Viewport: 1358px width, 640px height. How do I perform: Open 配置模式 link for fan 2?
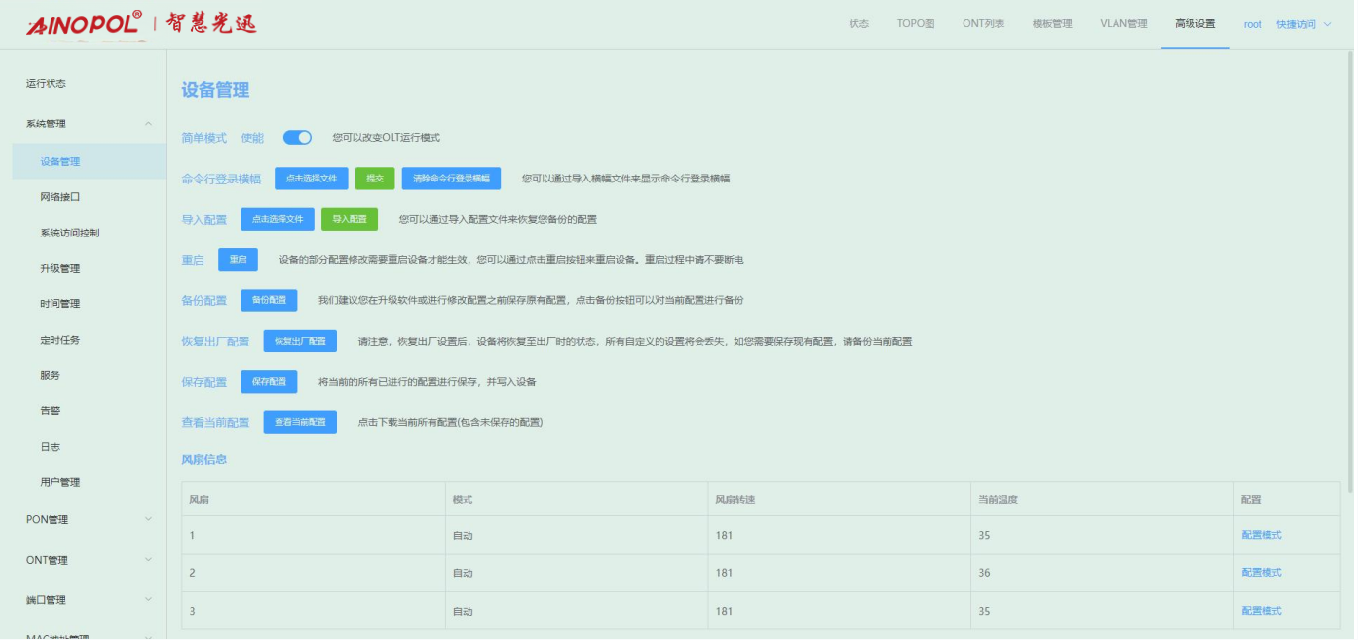click(1261, 573)
